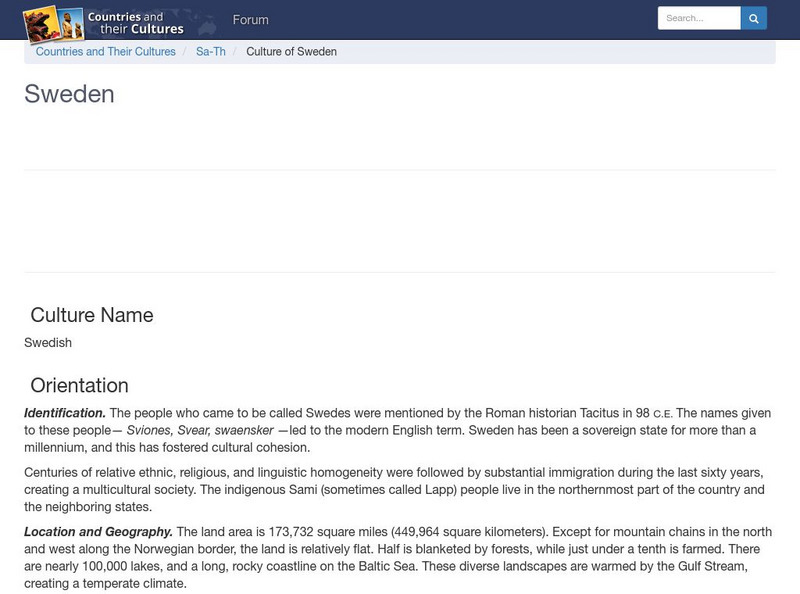Click the Sweden page heading
This screenshot has height=594, width=800.
pos(69,94)
